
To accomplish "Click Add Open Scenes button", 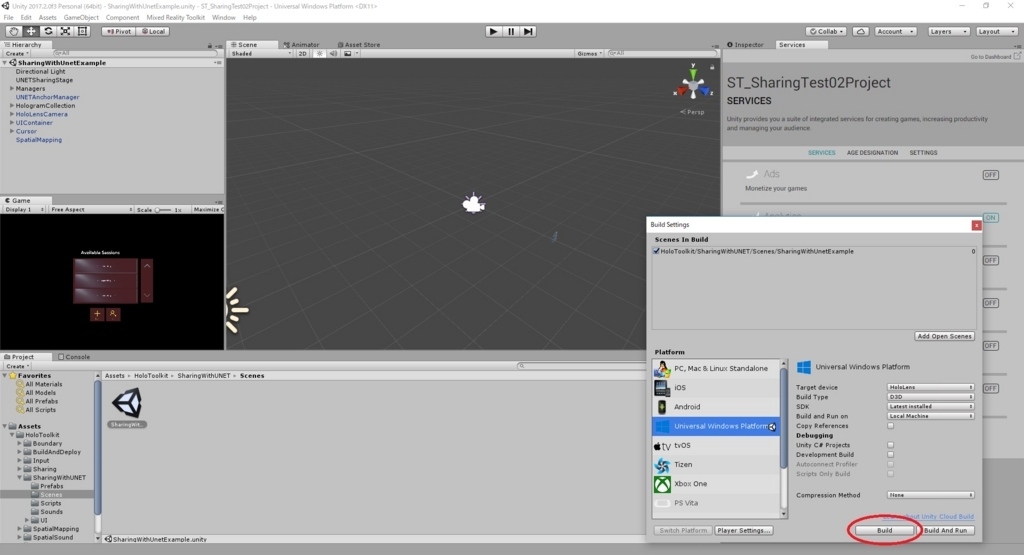I will [944, 336].
